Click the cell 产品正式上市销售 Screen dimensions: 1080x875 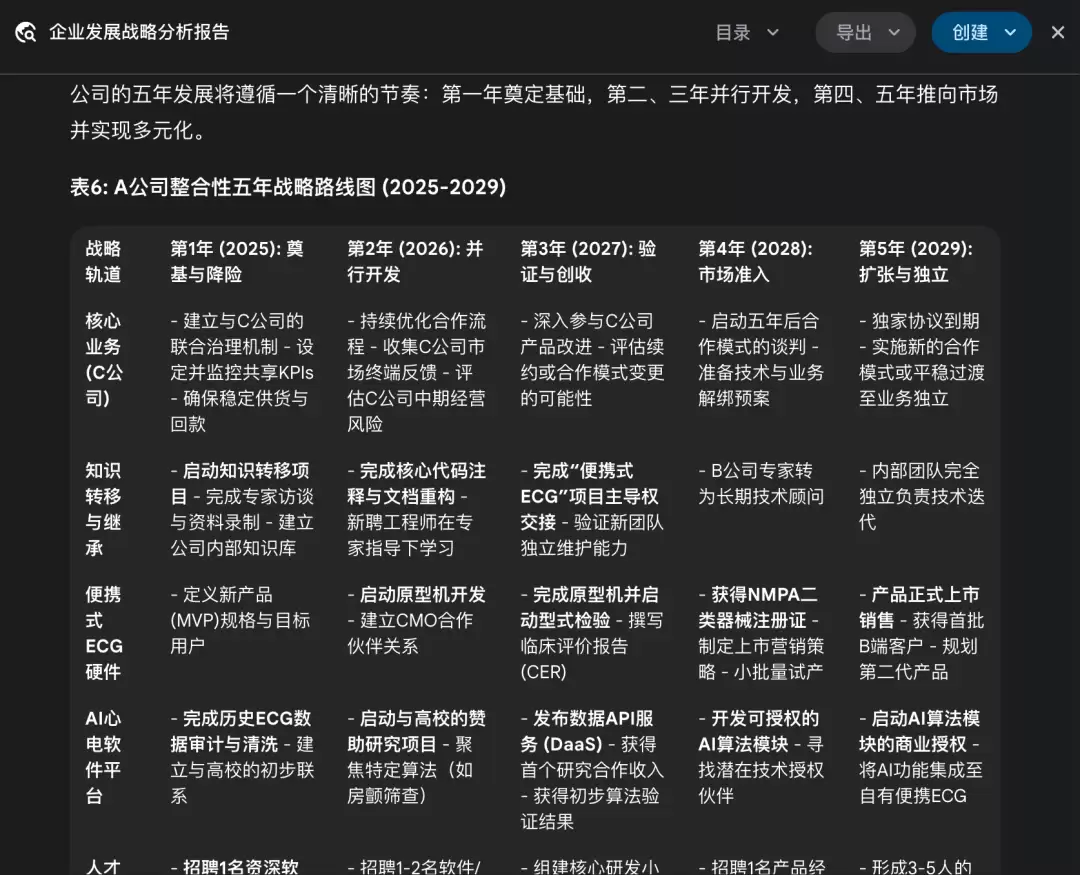pos(921,633)
